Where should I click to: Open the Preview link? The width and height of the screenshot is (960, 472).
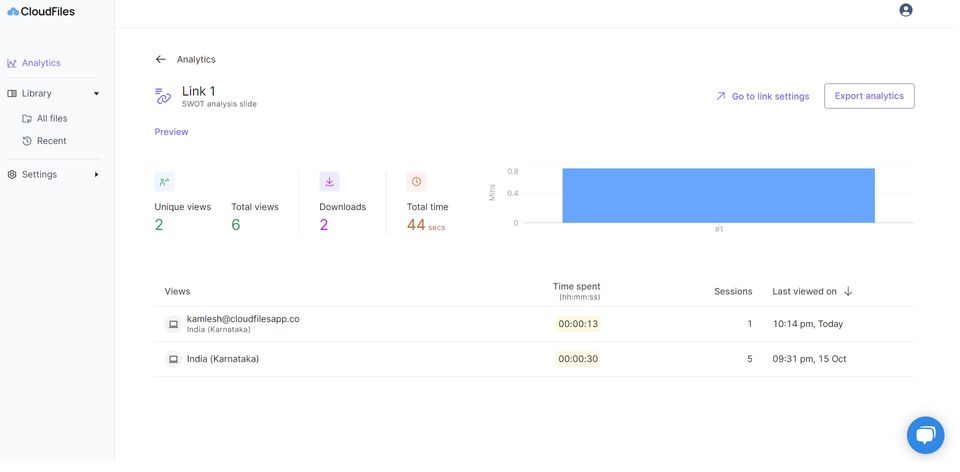[x=171, y=132]
